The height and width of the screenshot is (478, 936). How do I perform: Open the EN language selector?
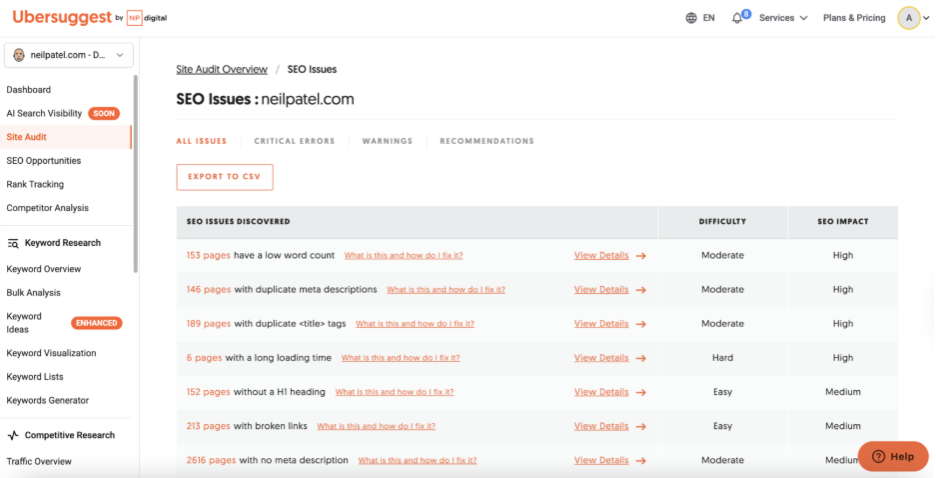[709, 18]
